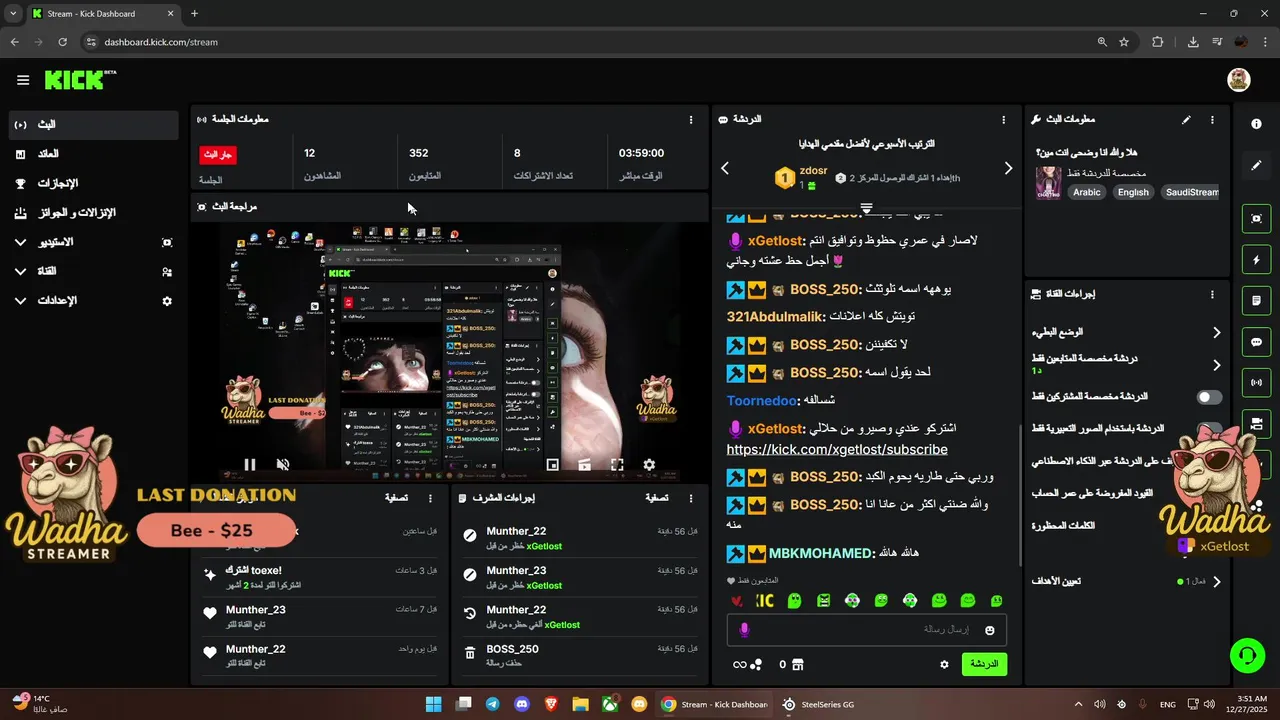
Task: Open chat settings with the gear icon
Action: click(x=944, y=664)
